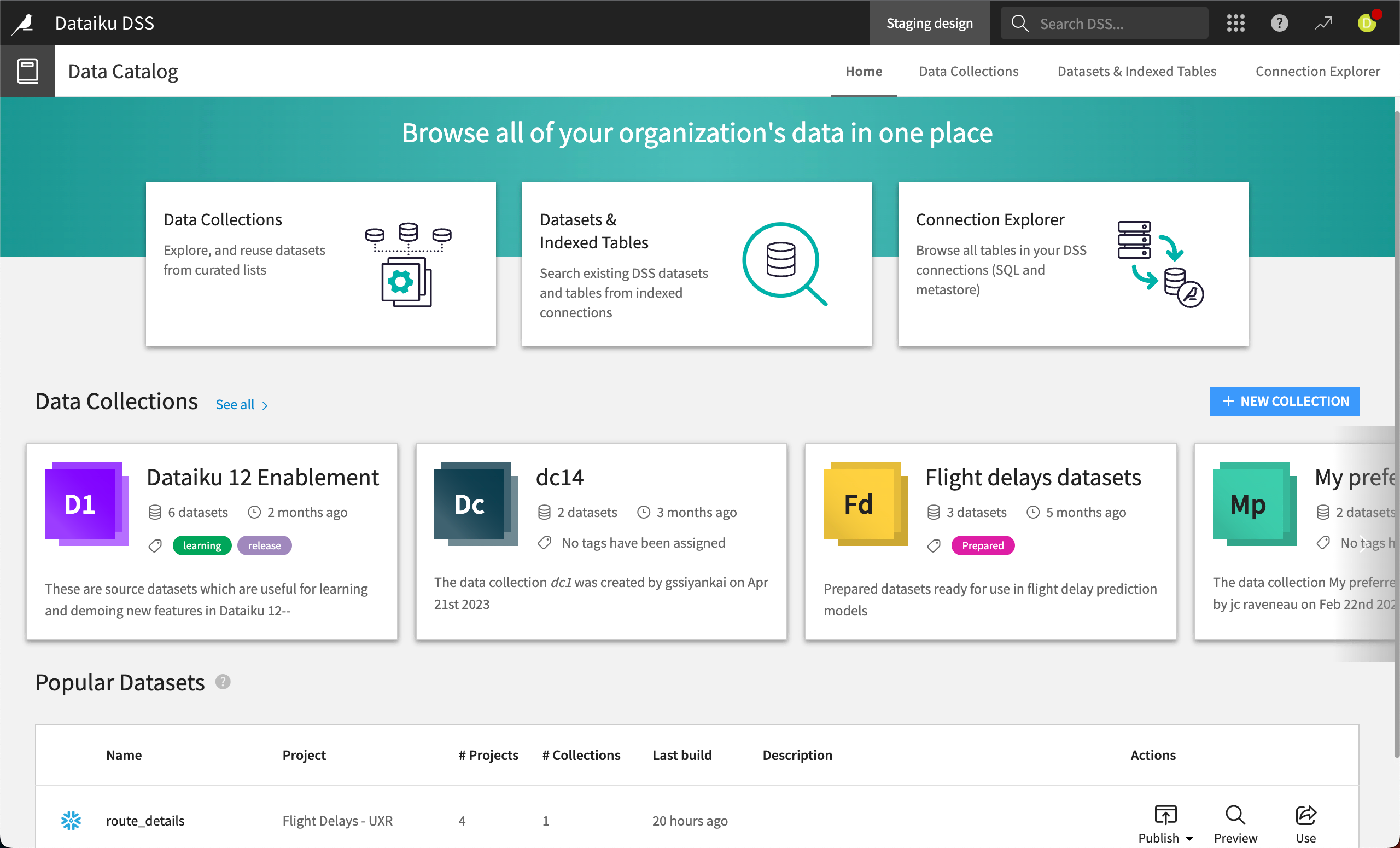Open the Data Catalog book icon
The height and width of the screenshot is (848, 1400).
(x=27, y=71)
